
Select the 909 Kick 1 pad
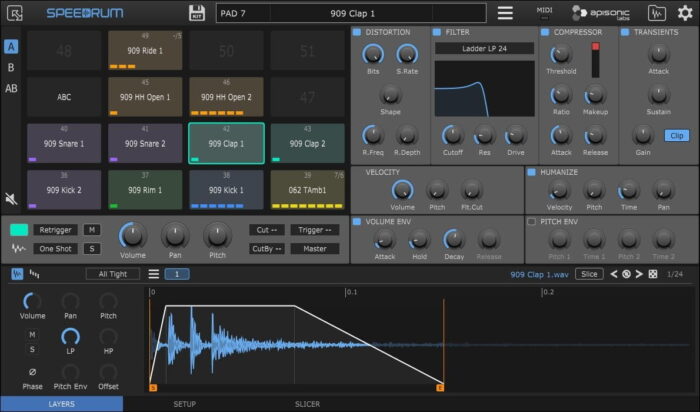coord(226,189)
